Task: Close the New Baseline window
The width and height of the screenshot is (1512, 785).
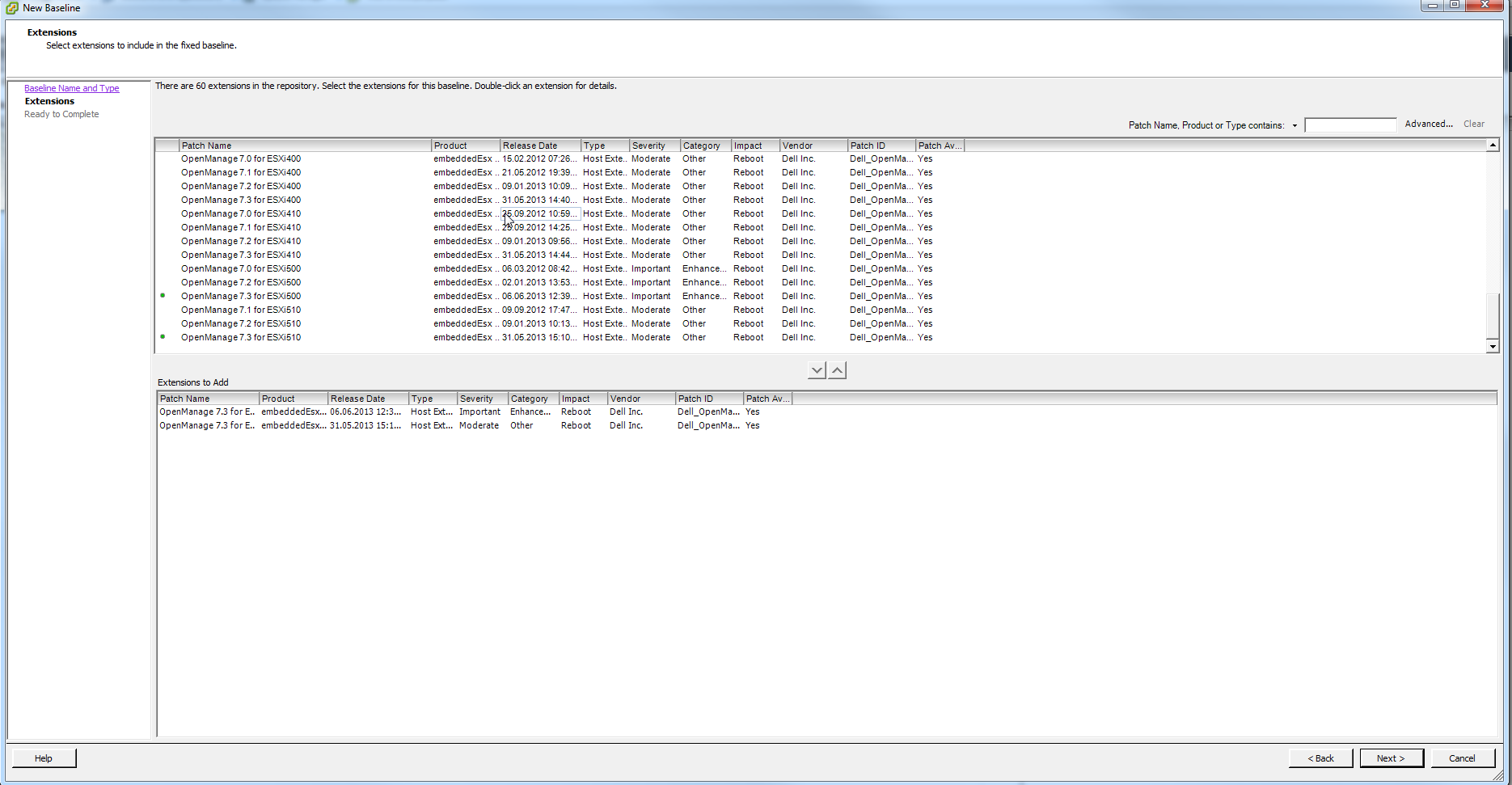Action: point(1485,5)
